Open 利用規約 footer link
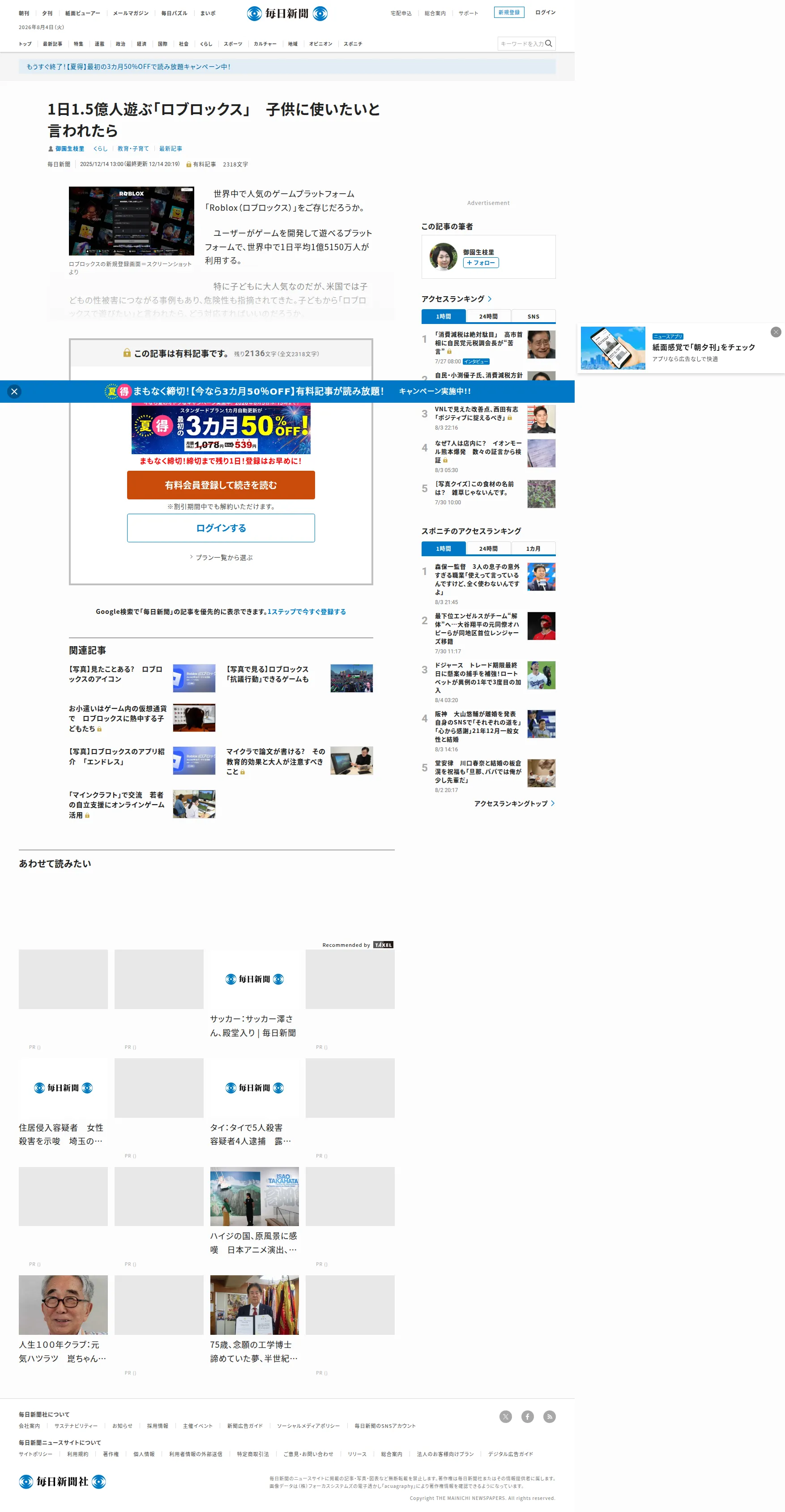 point(77,1454)
